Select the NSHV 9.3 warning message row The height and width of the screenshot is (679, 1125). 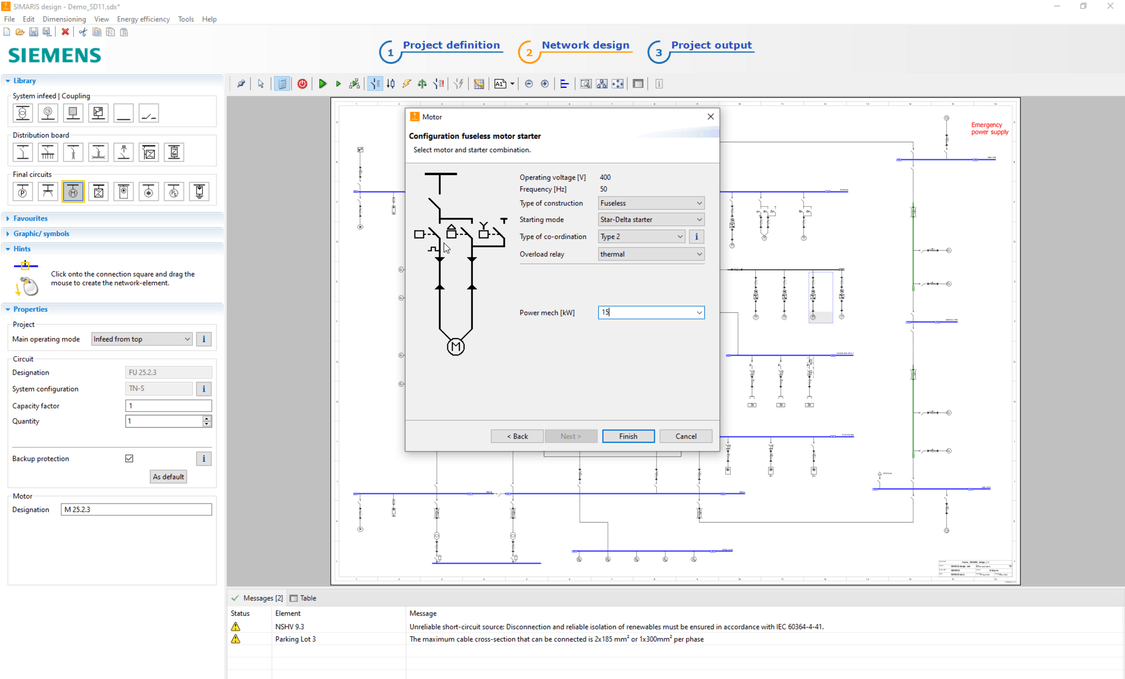(674, 627)
